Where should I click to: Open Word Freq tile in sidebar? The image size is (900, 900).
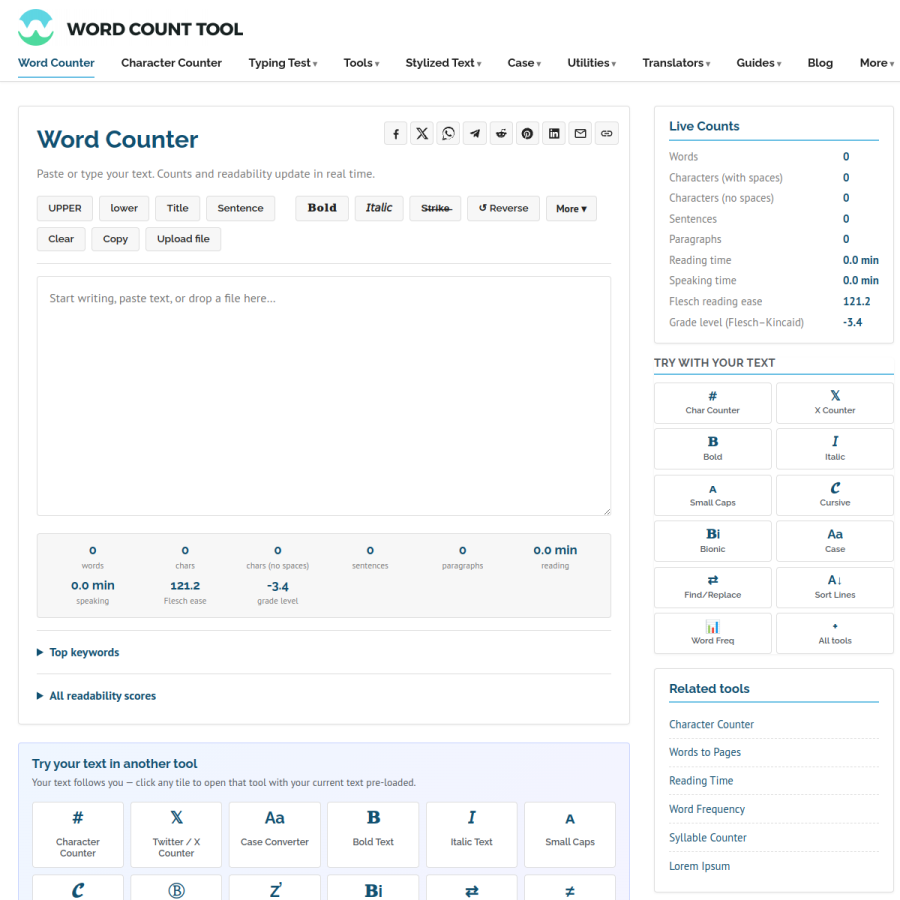pos(712,633)
